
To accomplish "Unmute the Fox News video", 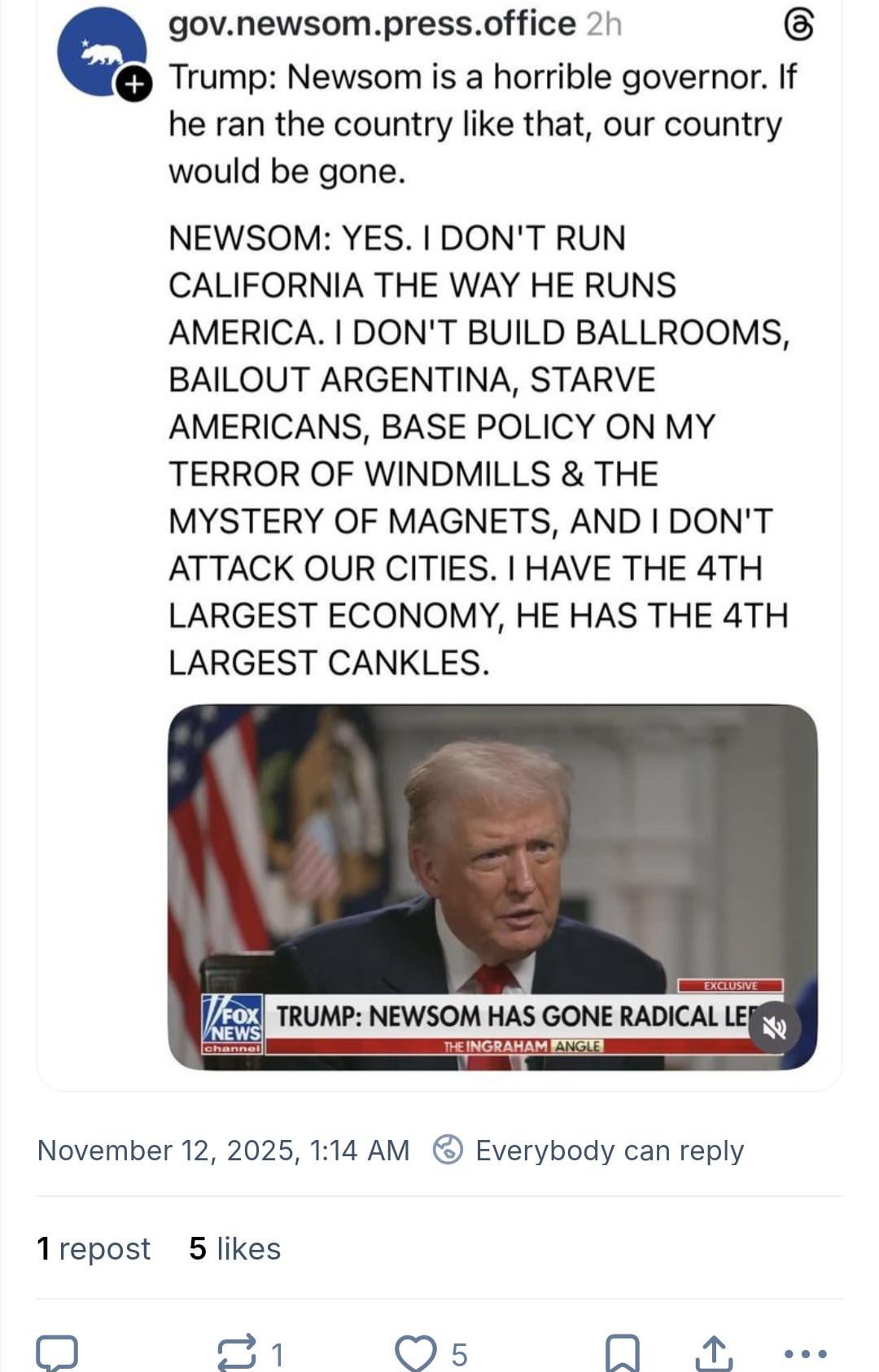I will tap(773, 1028).
